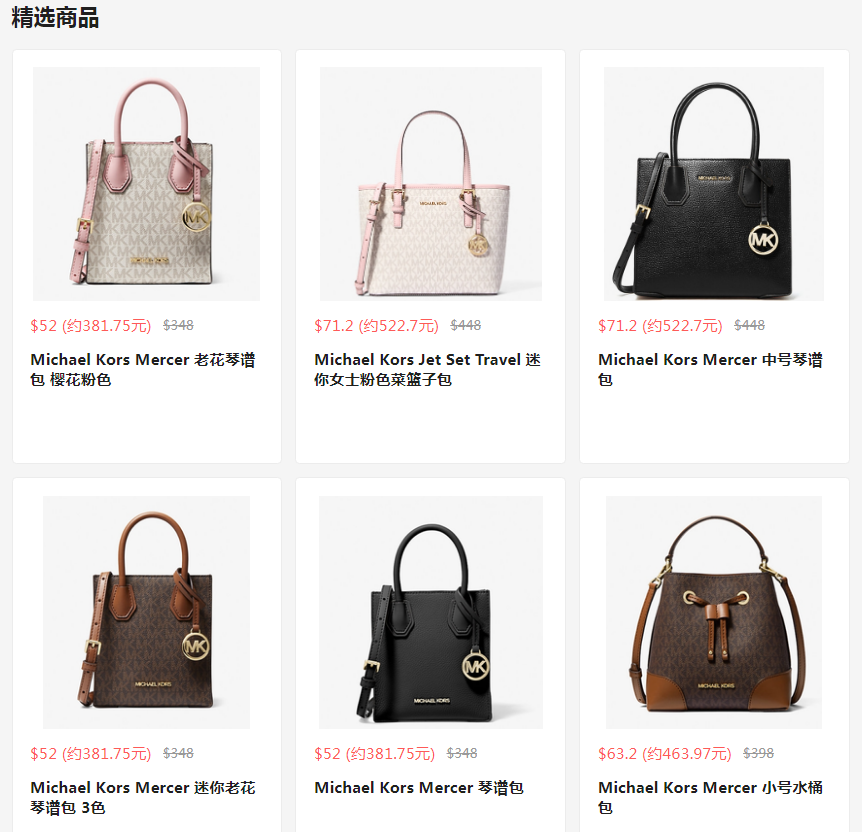
Task: Click the title Michael Kors Mercer 迷你老花琴谱包 3色
Action: coord(143,797)
